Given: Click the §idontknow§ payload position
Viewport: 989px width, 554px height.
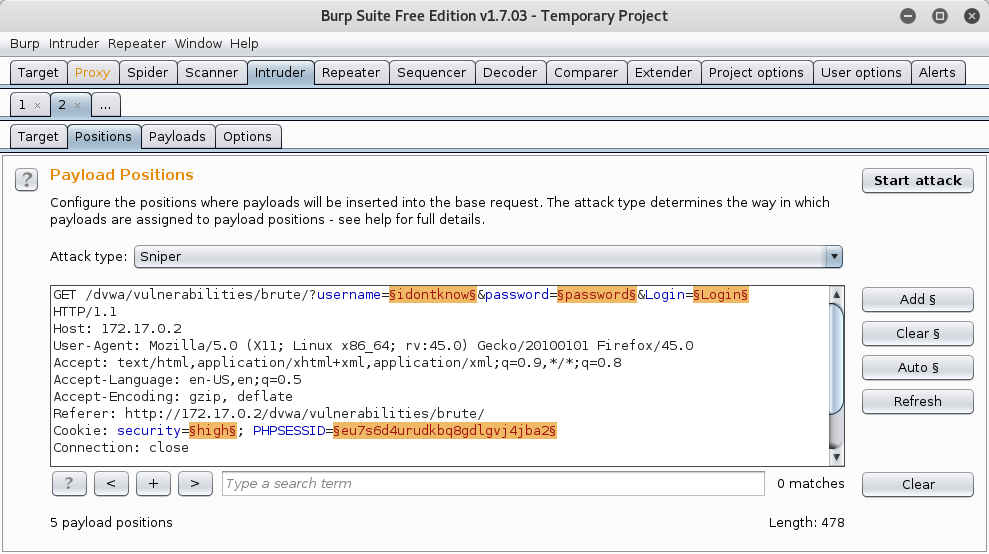Looking at the screenshot, I should click(433, 295).
